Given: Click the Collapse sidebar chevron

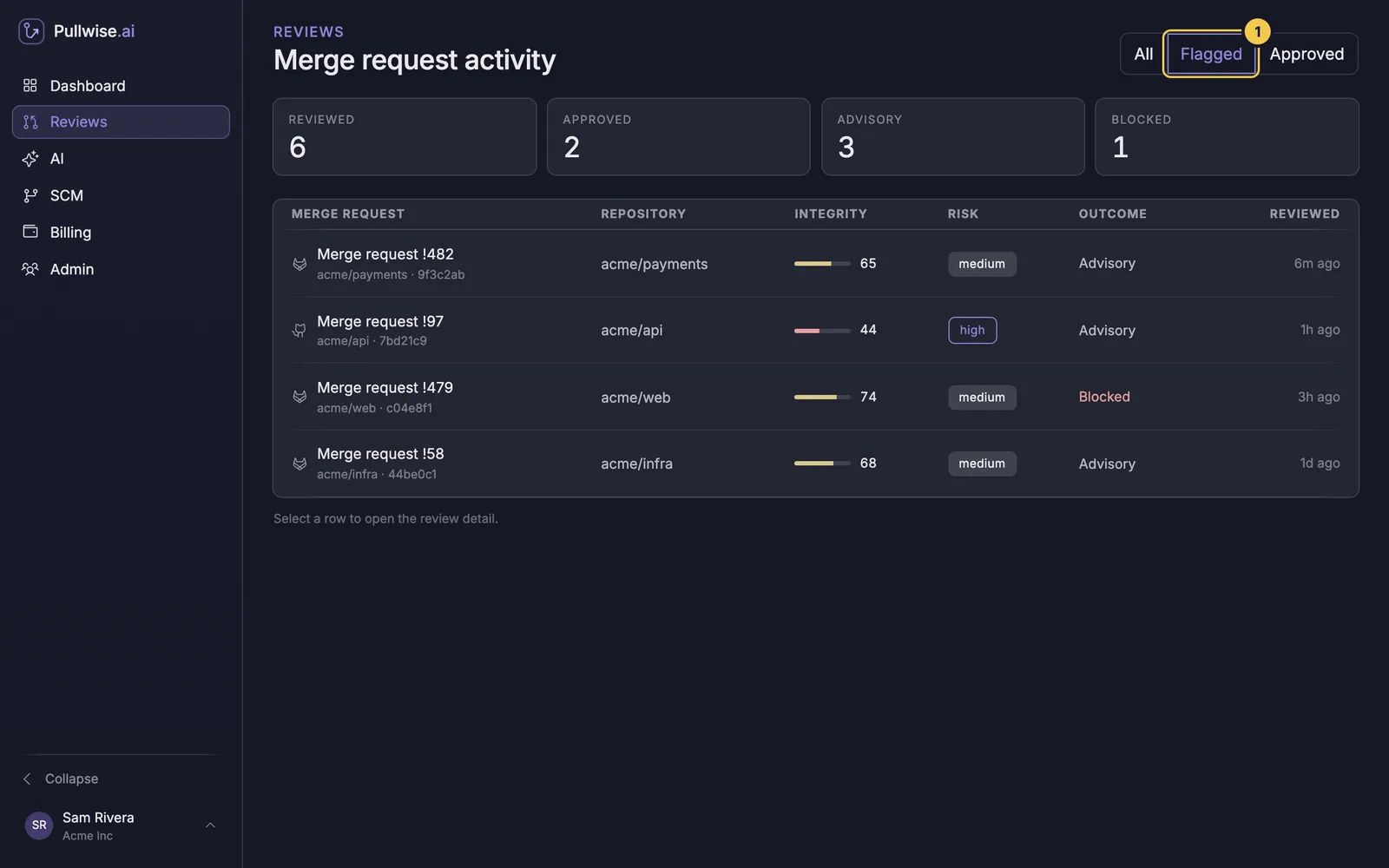Looking at the screenshot, I should point(27,779).
